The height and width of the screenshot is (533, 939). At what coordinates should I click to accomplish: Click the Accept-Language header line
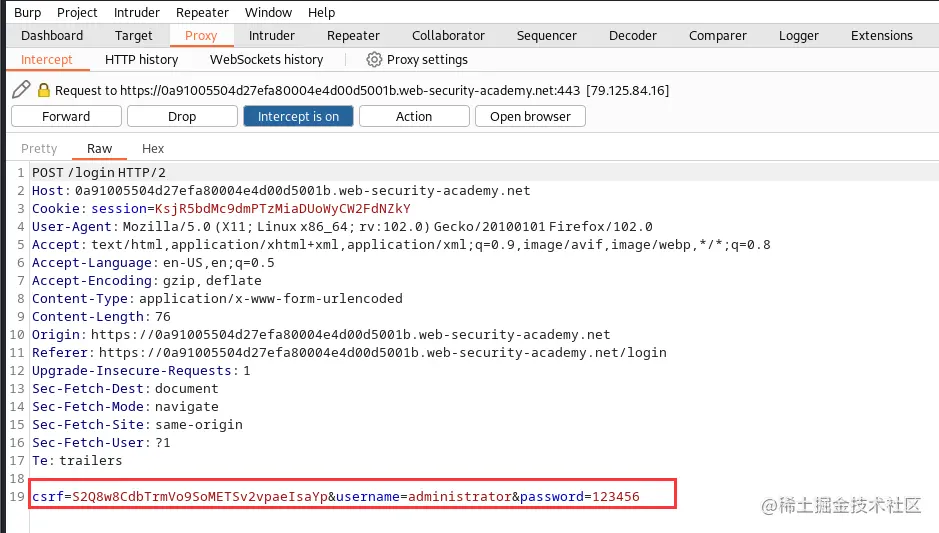tap(153, 262)
